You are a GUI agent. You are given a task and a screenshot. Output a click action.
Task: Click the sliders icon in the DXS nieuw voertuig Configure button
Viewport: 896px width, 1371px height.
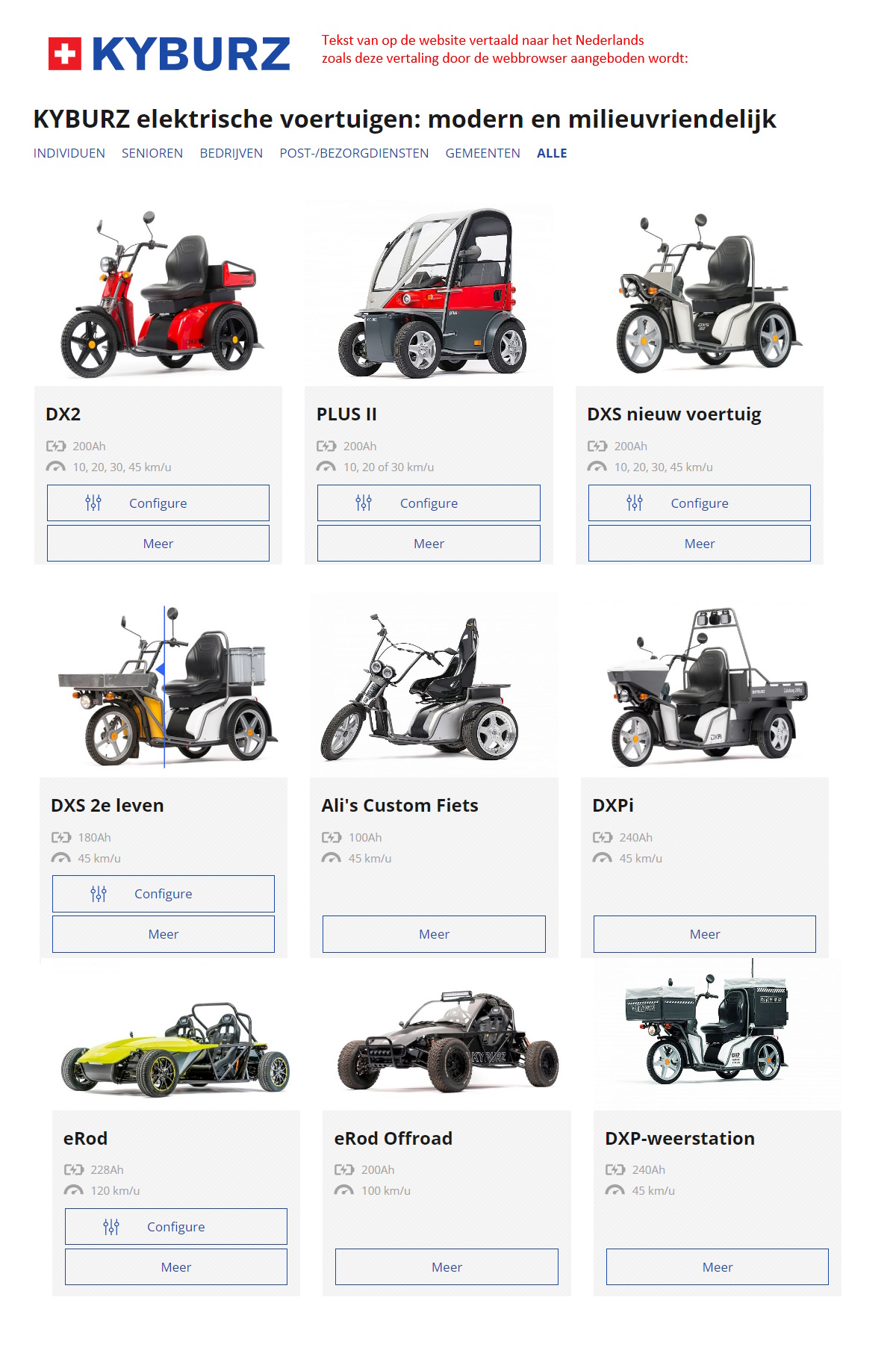click(635, 503)
